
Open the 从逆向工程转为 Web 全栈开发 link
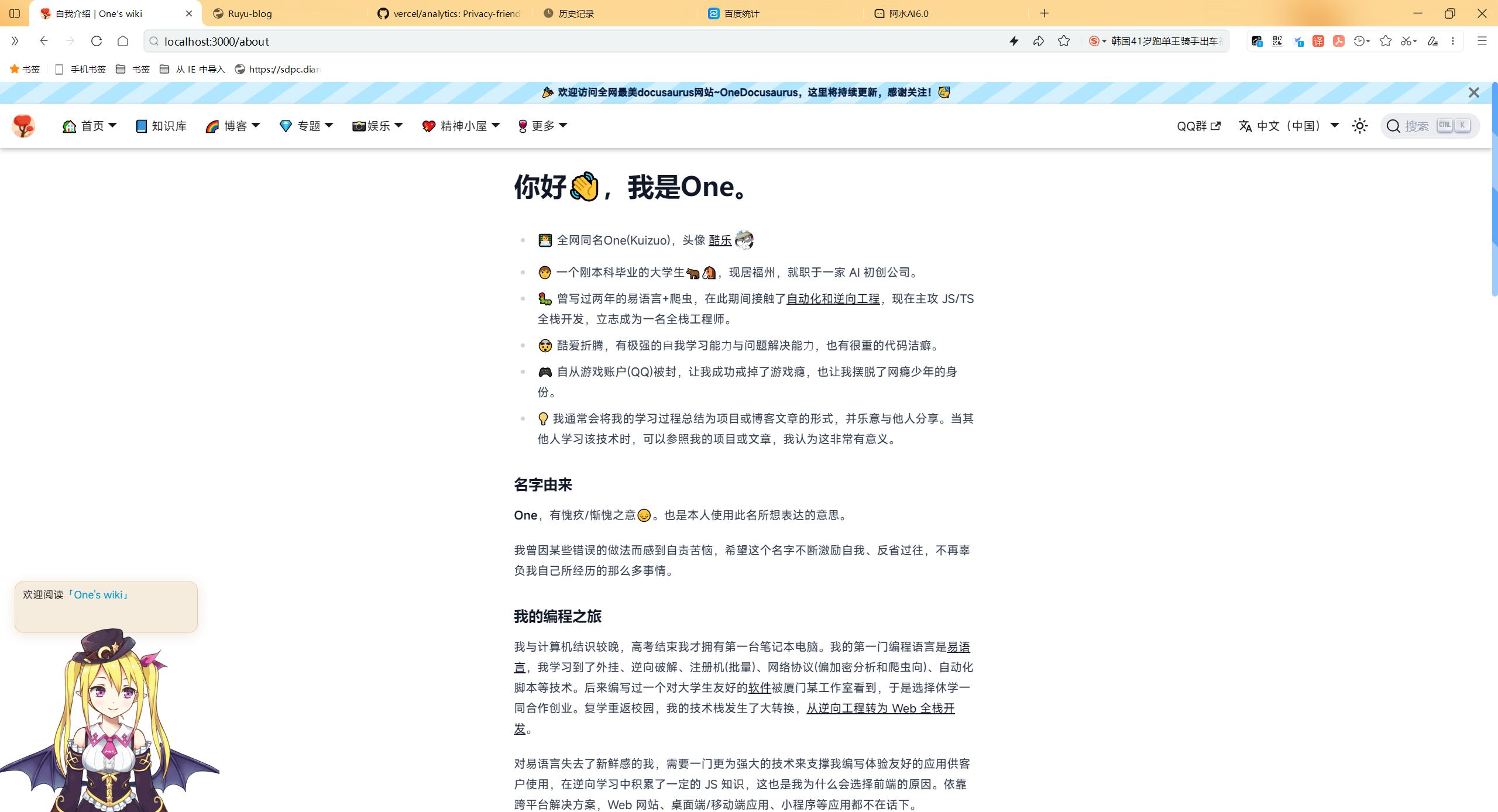880,708
